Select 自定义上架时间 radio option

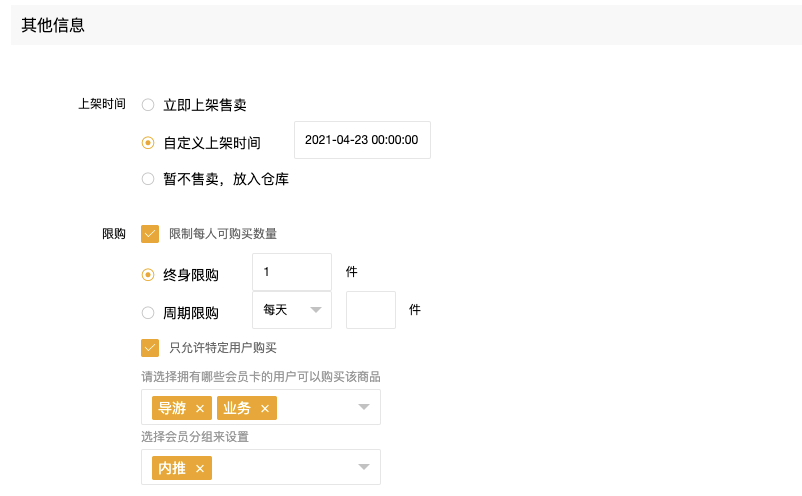coord(148,143)
